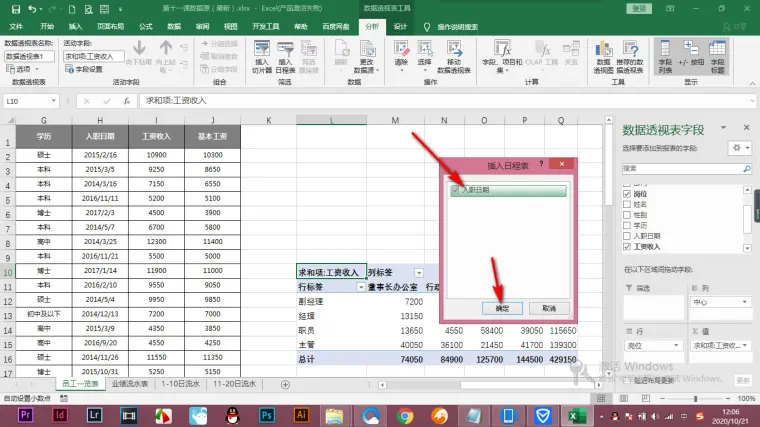
Task: Confirm with 确定 in timeline dialog
Action: (502, 308)
